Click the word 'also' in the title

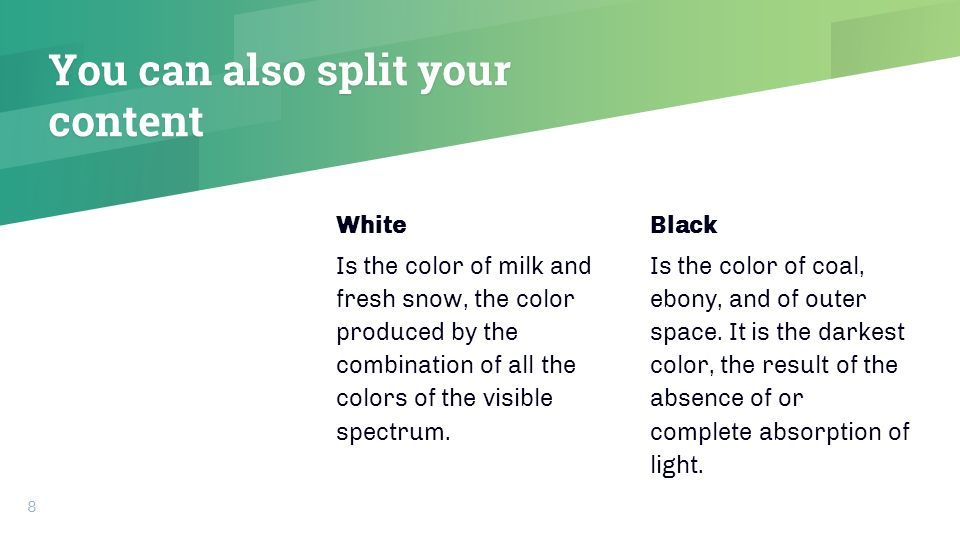tap(263, 70)
